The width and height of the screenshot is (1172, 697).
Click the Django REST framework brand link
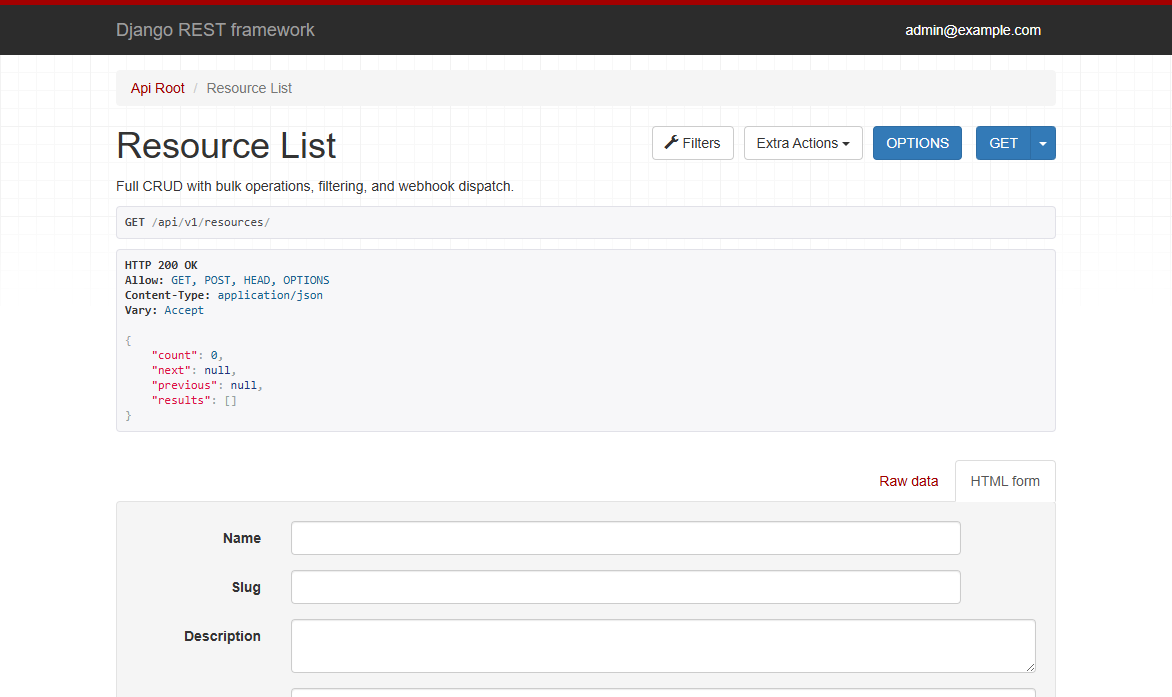click(x=215, y=30)
